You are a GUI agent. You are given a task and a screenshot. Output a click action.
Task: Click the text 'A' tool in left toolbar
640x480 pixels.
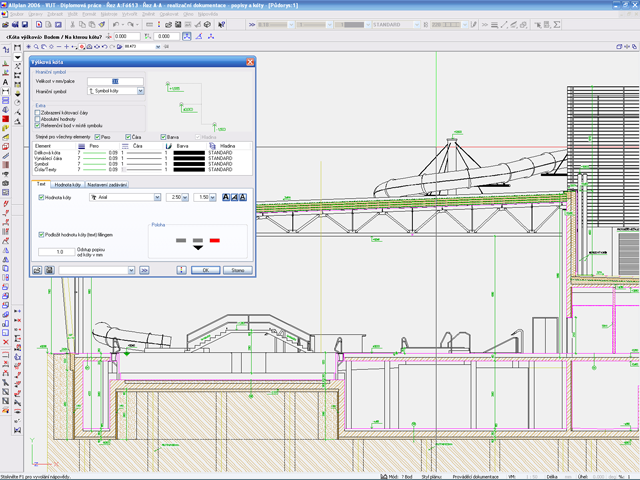click(5, 82)
